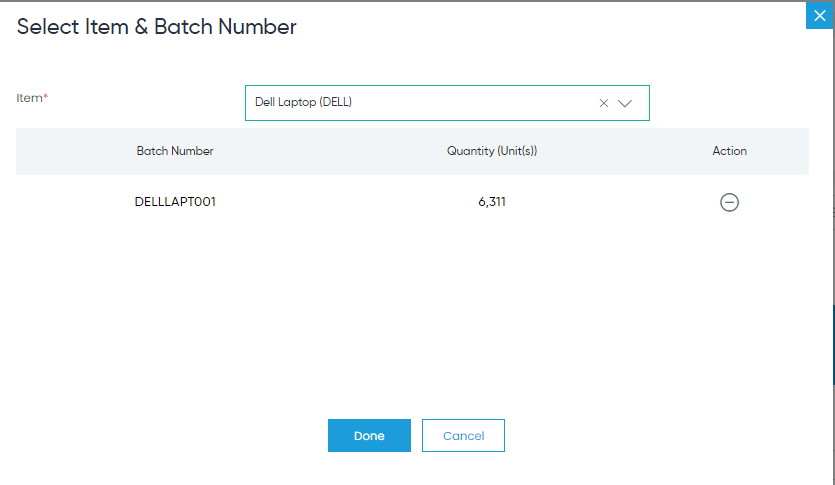Close the dialog with the blue X
The image size is (835, 485).
coord(820,15)
